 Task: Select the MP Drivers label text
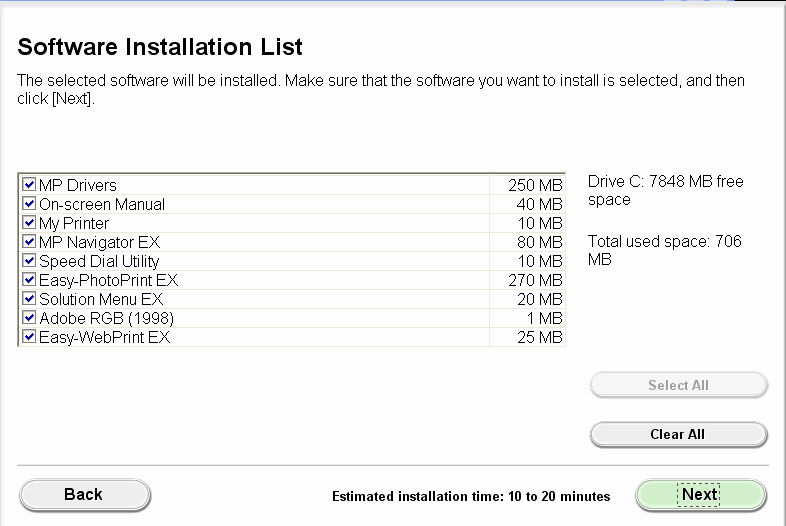78,185
